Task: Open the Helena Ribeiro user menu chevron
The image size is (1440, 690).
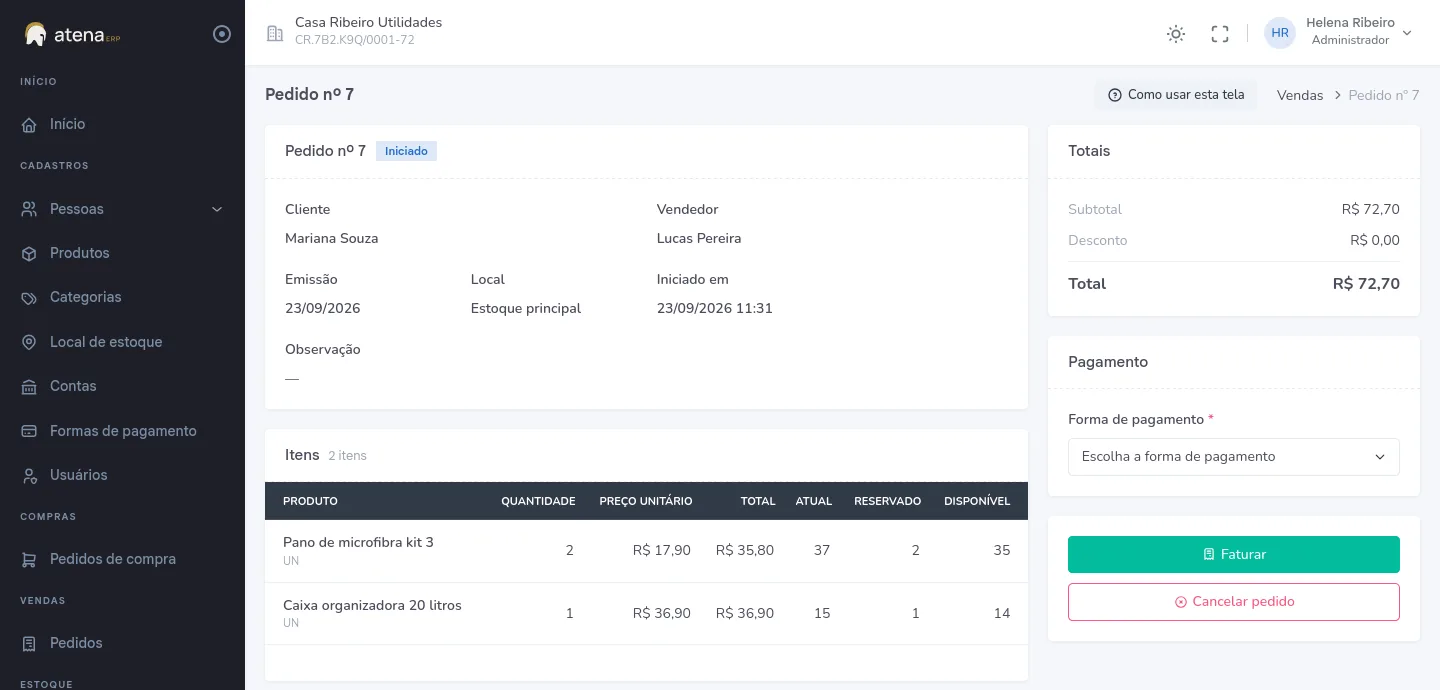Action: pos(1407,33)
